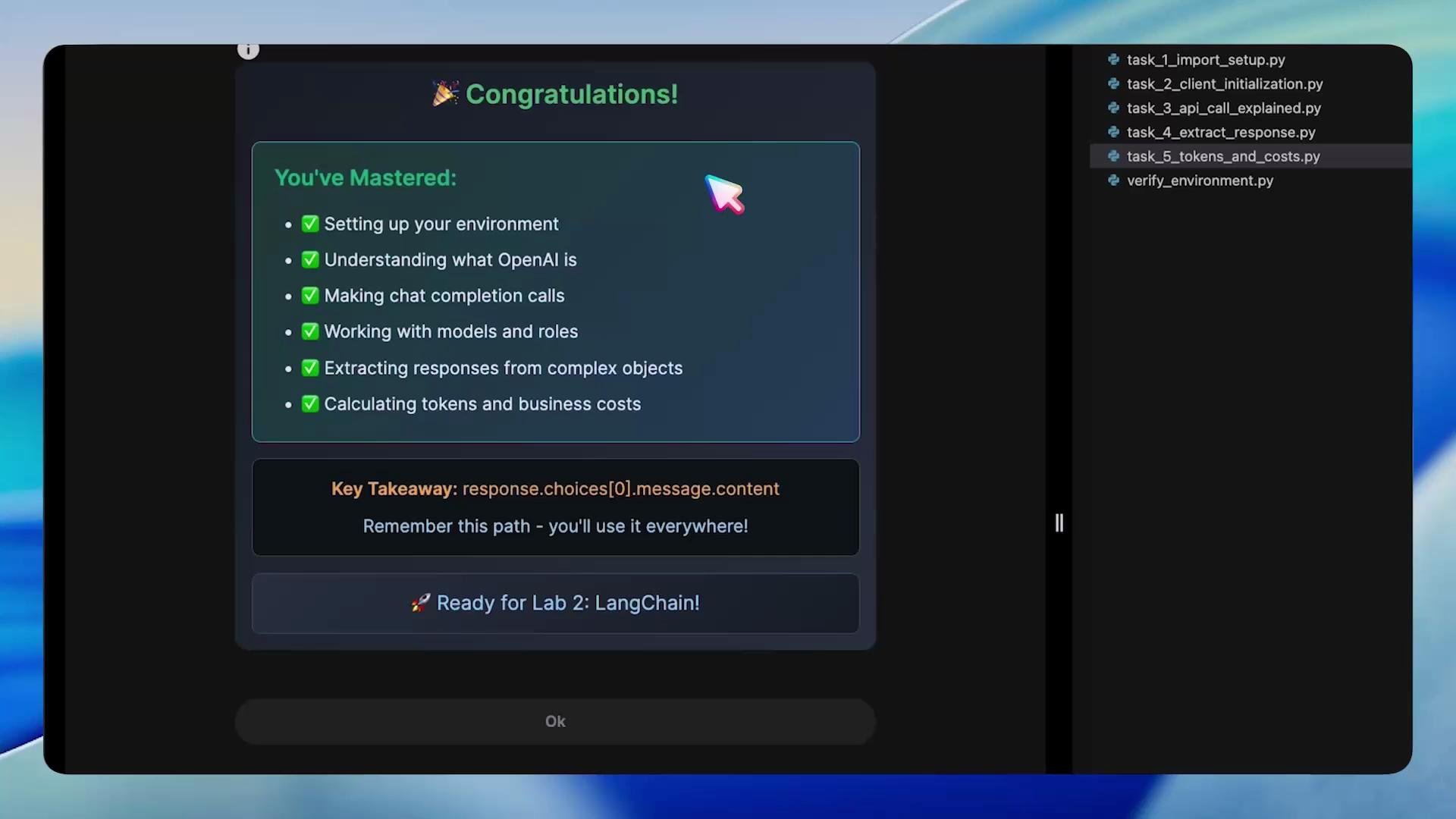This screenshot has height=819, width=1456.
Task: Click the text Understanding what OpenAI is
Action: (x=450, y=260)
